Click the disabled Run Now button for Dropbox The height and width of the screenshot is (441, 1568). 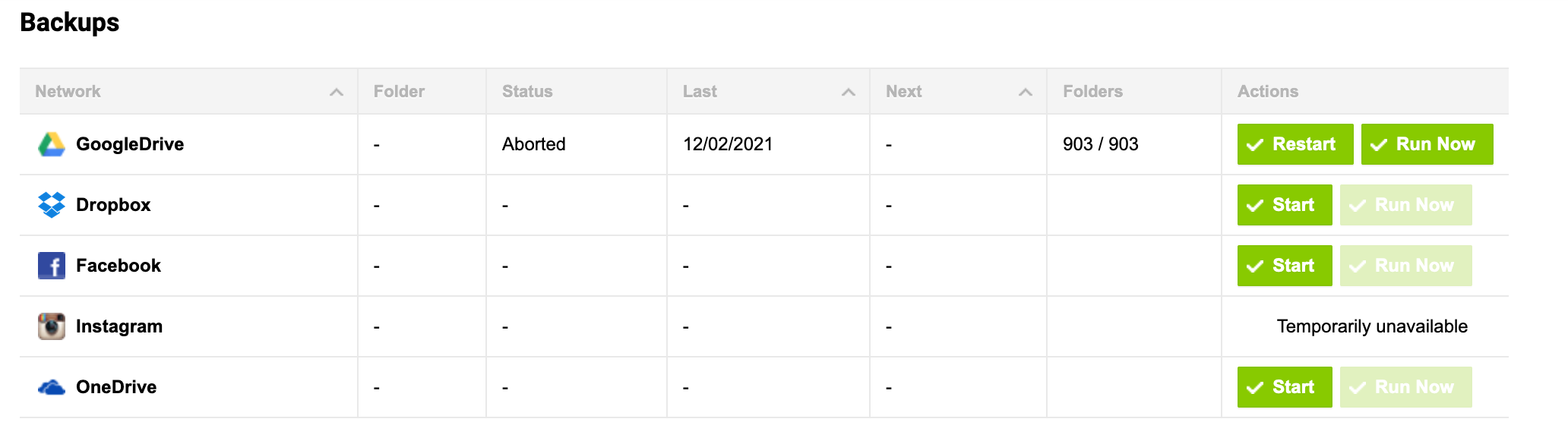1405,204
